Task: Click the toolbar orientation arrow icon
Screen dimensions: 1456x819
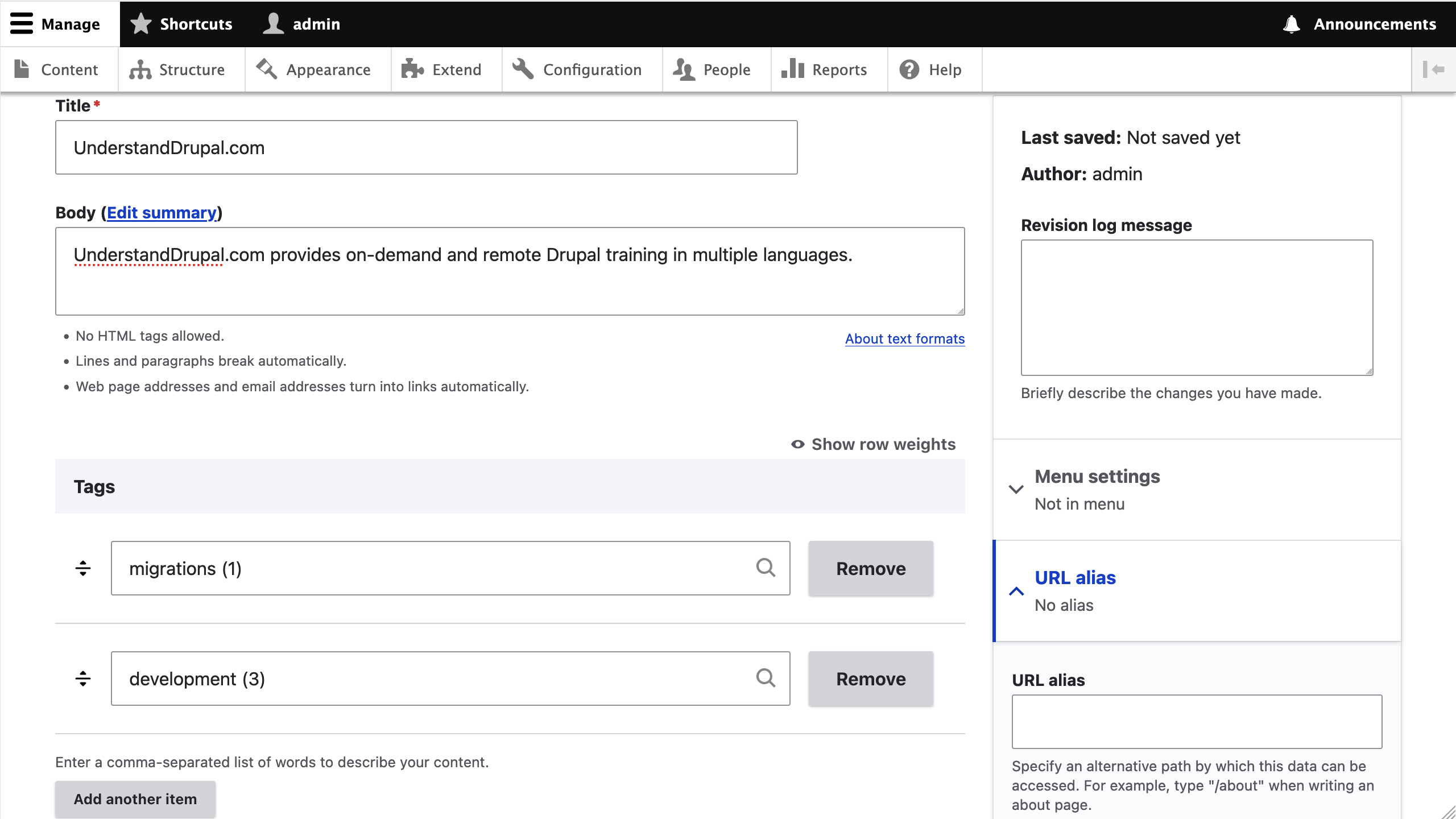Action: 1433,69
